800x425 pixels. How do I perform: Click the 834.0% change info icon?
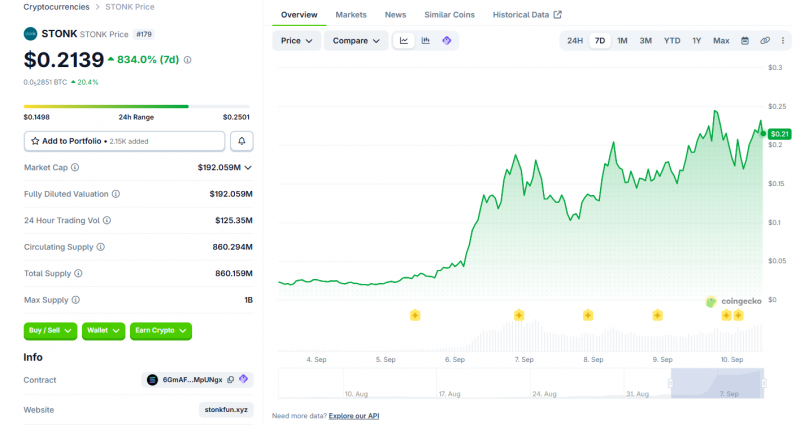point(188,60)
